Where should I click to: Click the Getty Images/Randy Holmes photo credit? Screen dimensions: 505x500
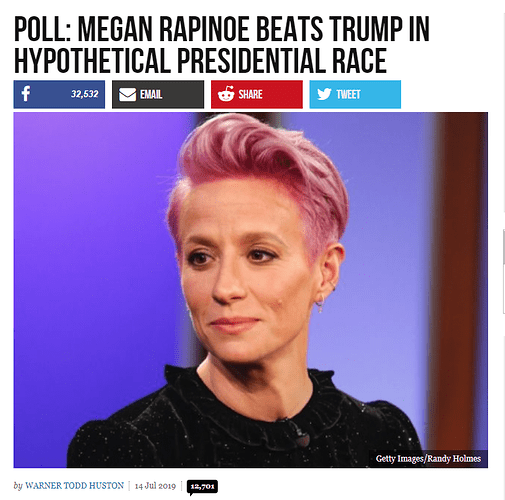pyautogui.click(x=428, y=459)
